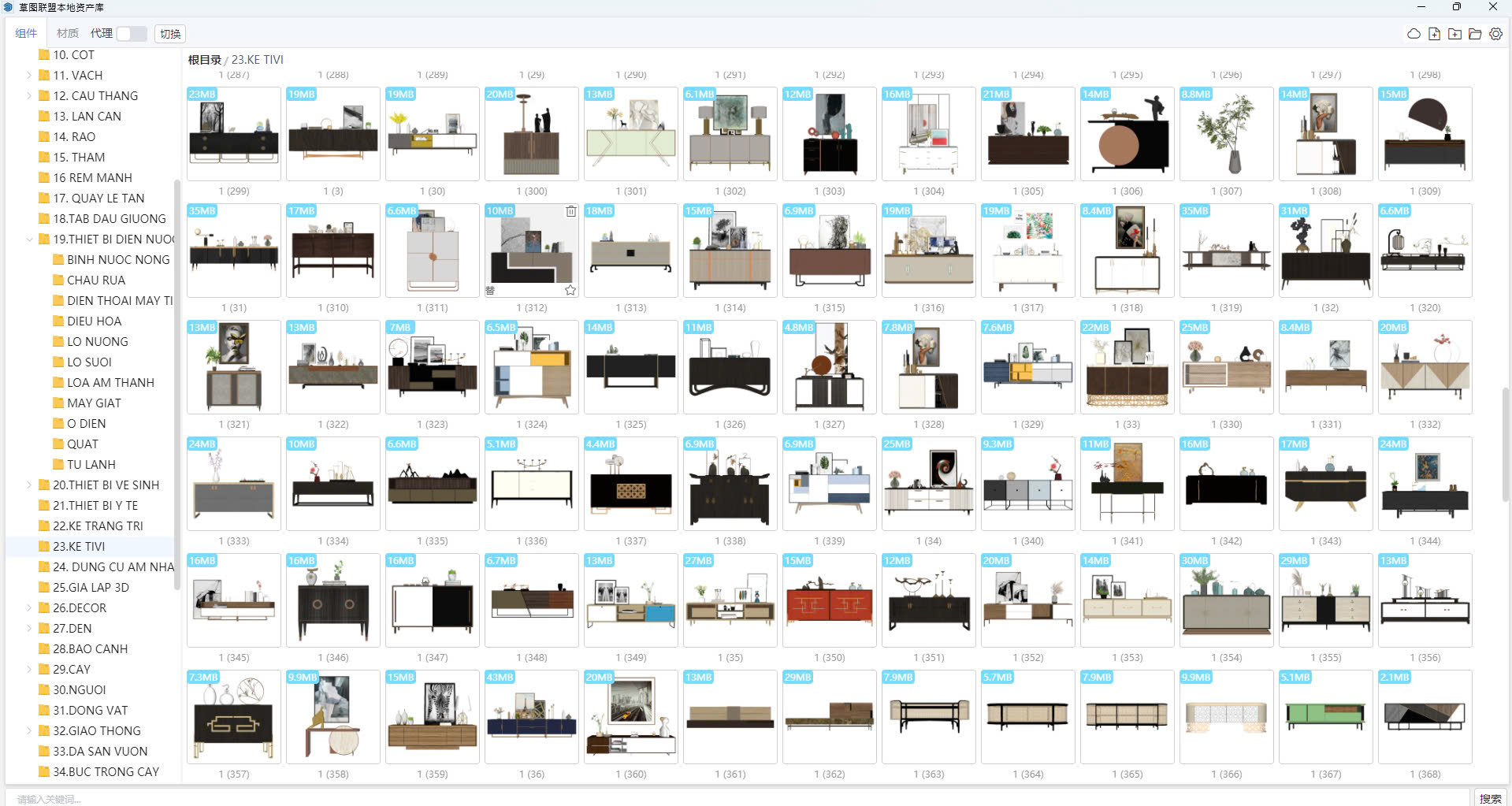Viewport: 1512px width, 806px height.
Task: Click the add new folder icon
Action: (1454, 34)
